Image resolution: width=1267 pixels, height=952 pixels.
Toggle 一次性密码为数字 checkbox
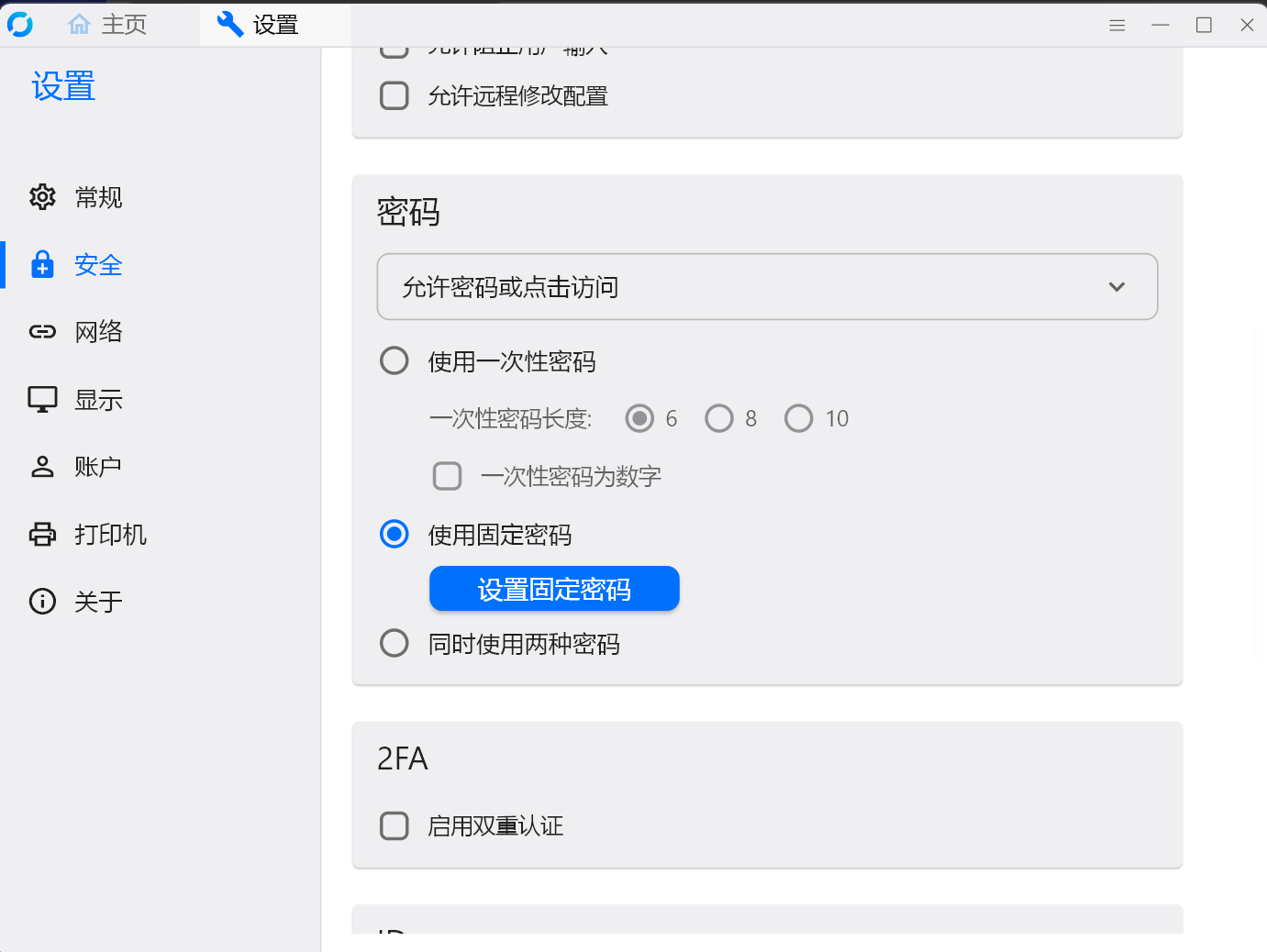[x=447, y=476]
